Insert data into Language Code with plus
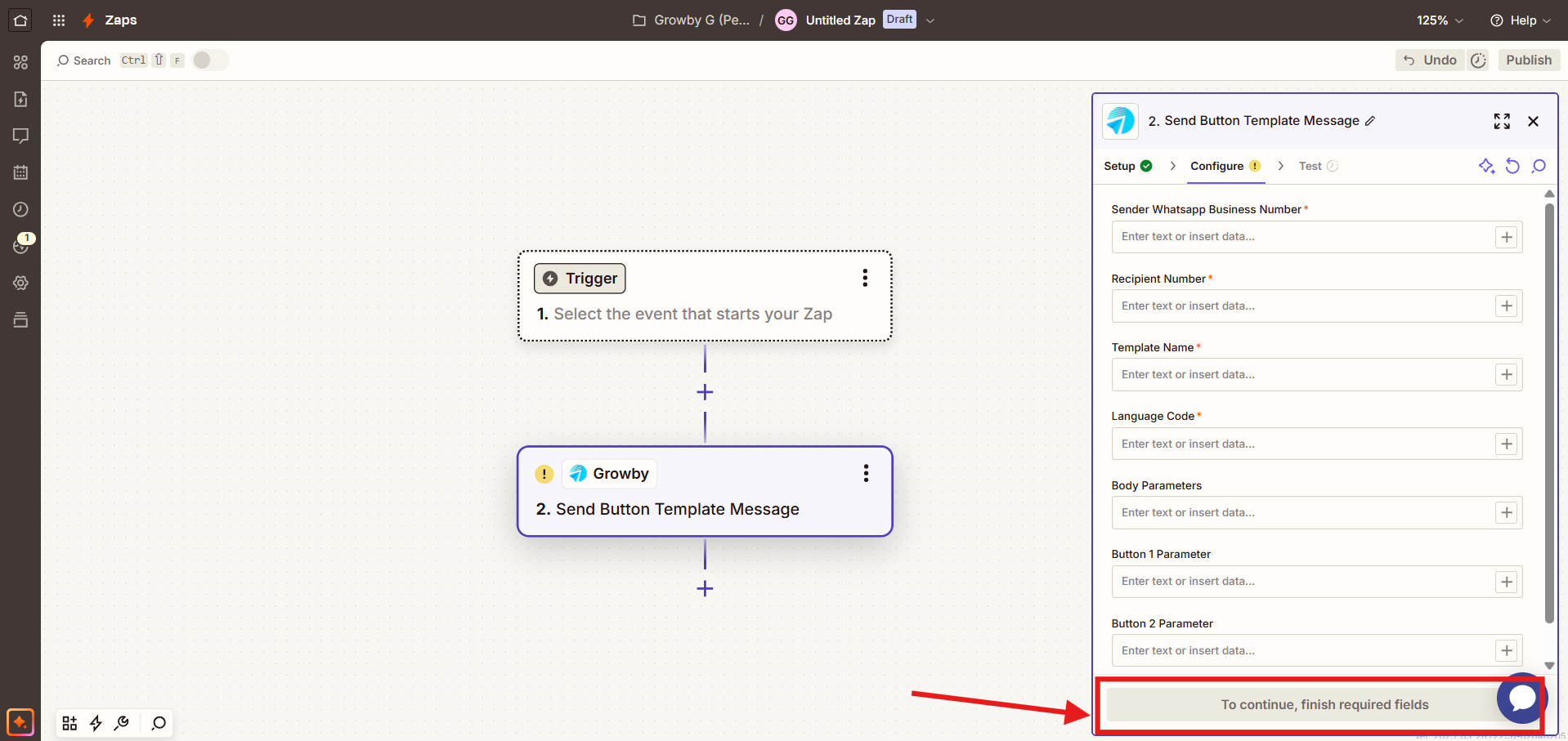The height and width of the screenshot is (741, 1568). click(x=1506, y=444)
